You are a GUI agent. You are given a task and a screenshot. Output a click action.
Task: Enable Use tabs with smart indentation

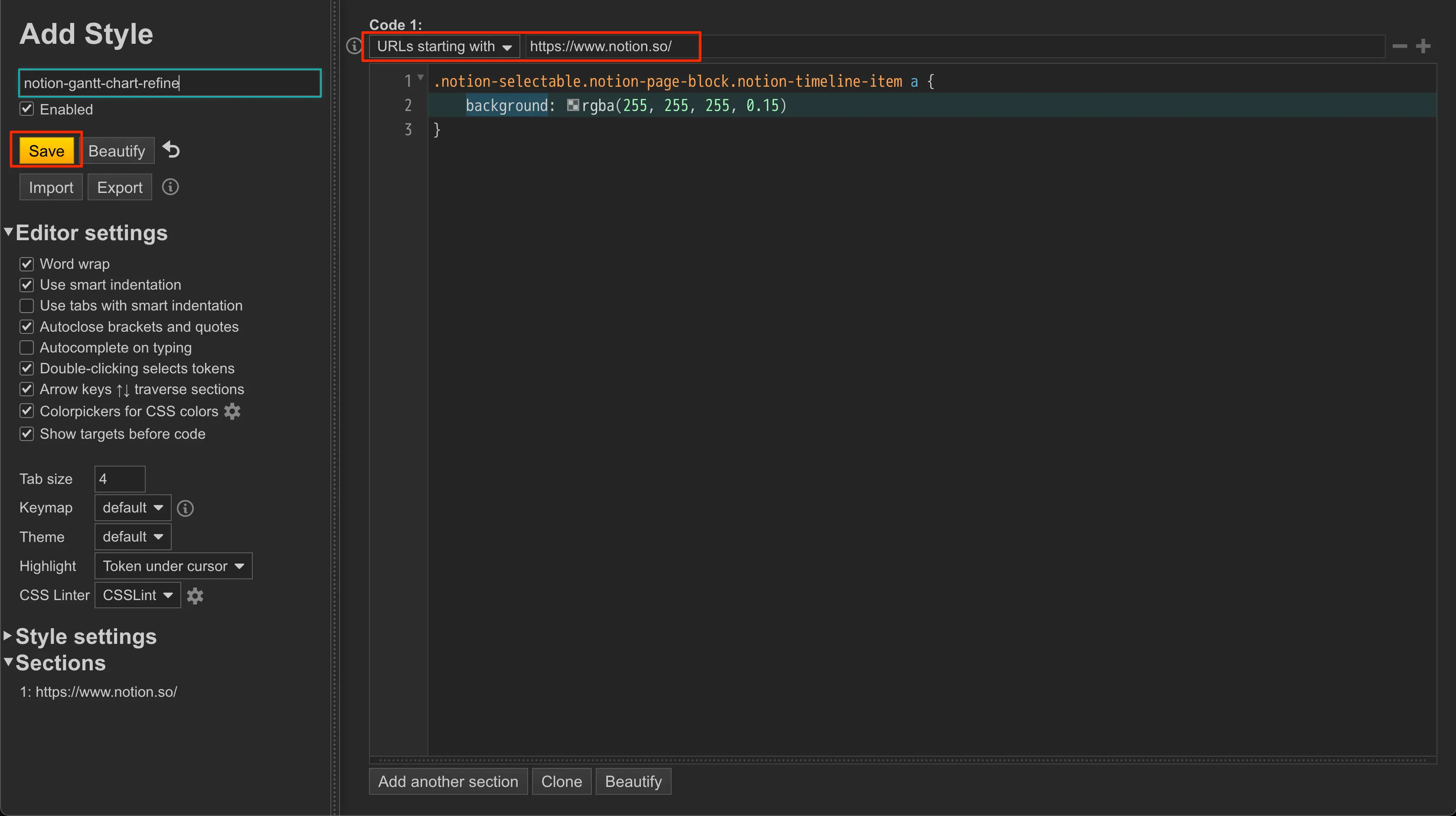[x=26, y=306]
